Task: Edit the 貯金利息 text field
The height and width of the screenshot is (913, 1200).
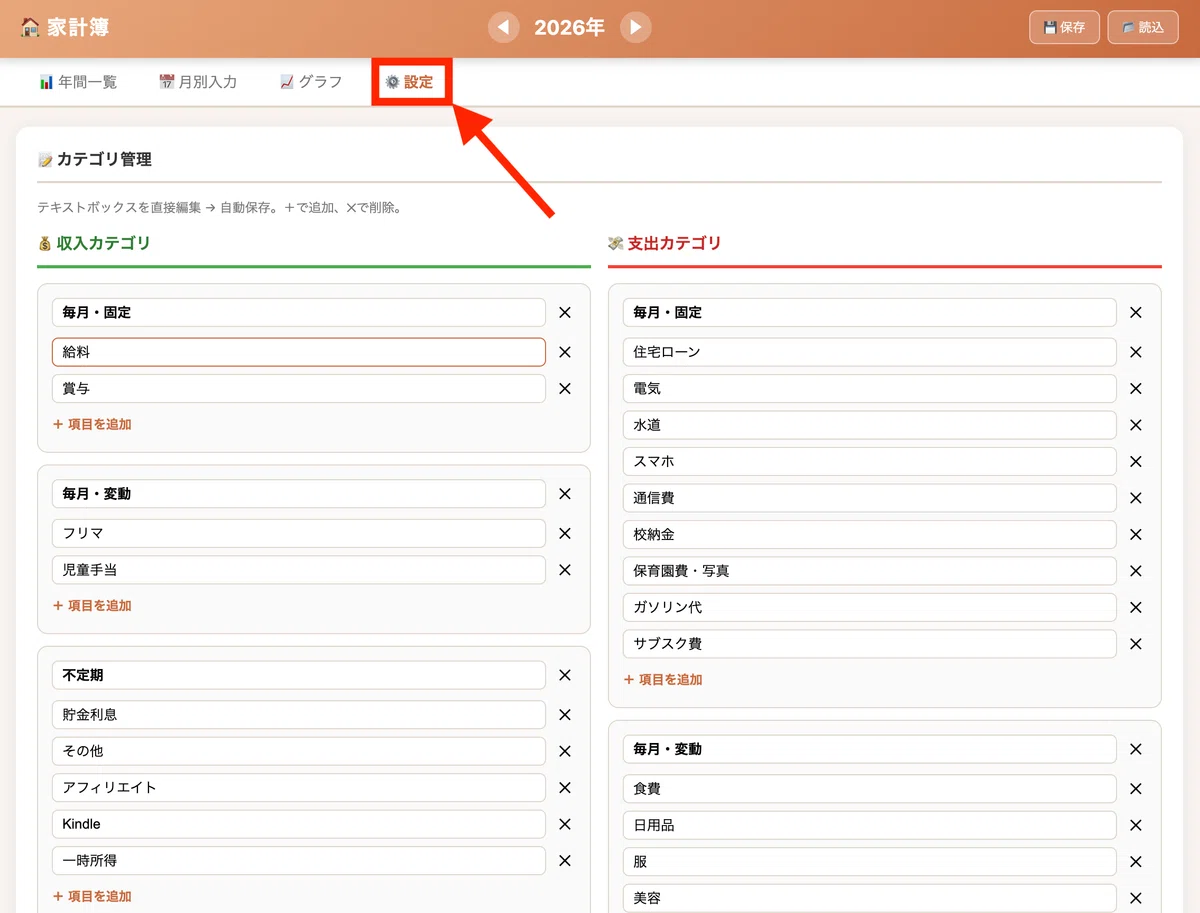Action: click(299, 714)
